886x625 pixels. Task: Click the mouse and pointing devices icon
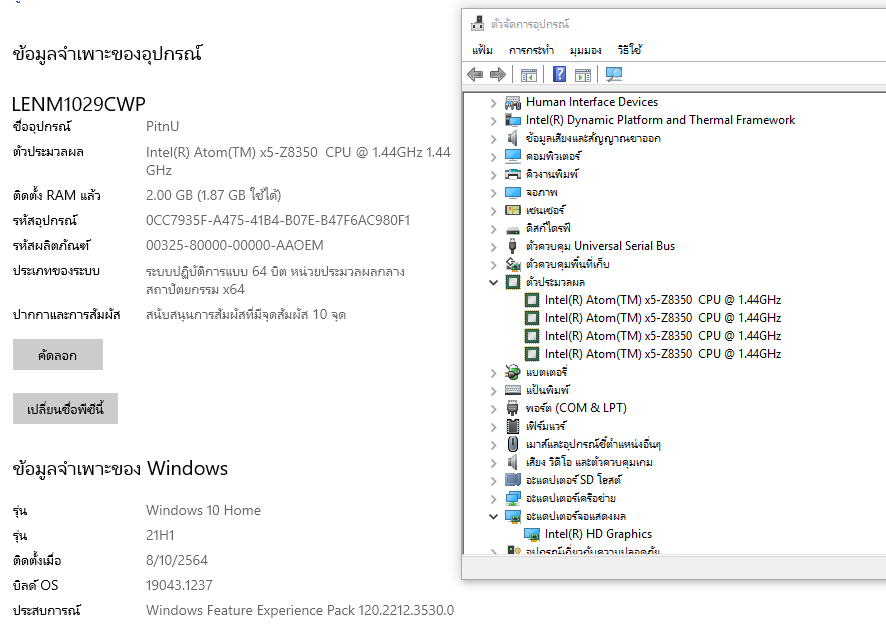[513, 444]
